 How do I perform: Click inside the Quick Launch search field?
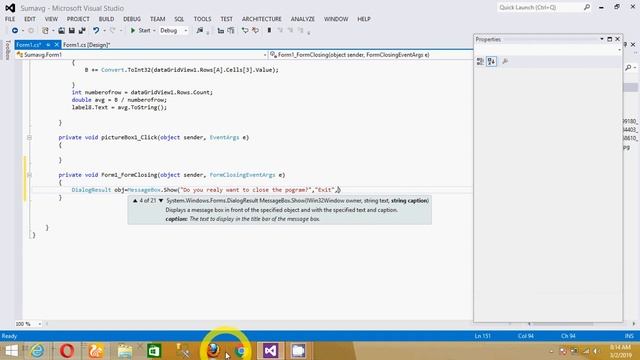[x=540, y=7]
